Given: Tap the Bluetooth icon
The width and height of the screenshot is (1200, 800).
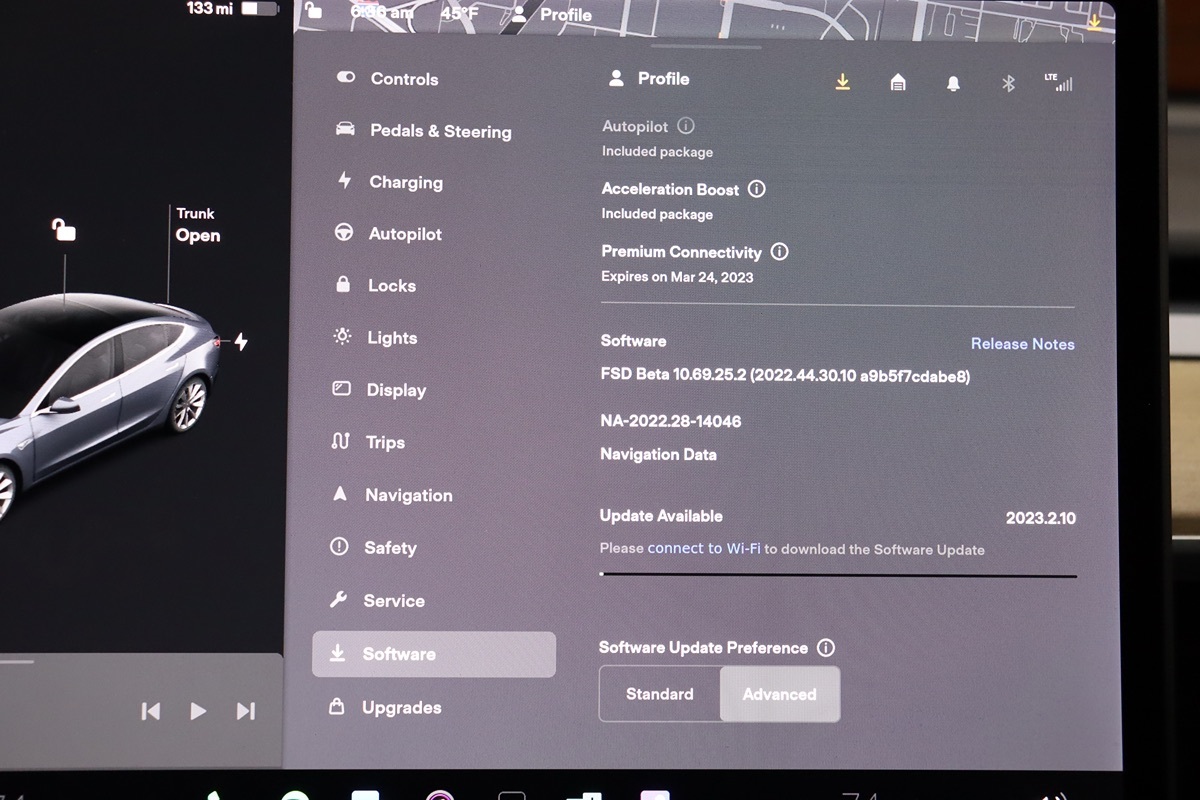Looking at the screenshot, I should tap(1008, 84).
